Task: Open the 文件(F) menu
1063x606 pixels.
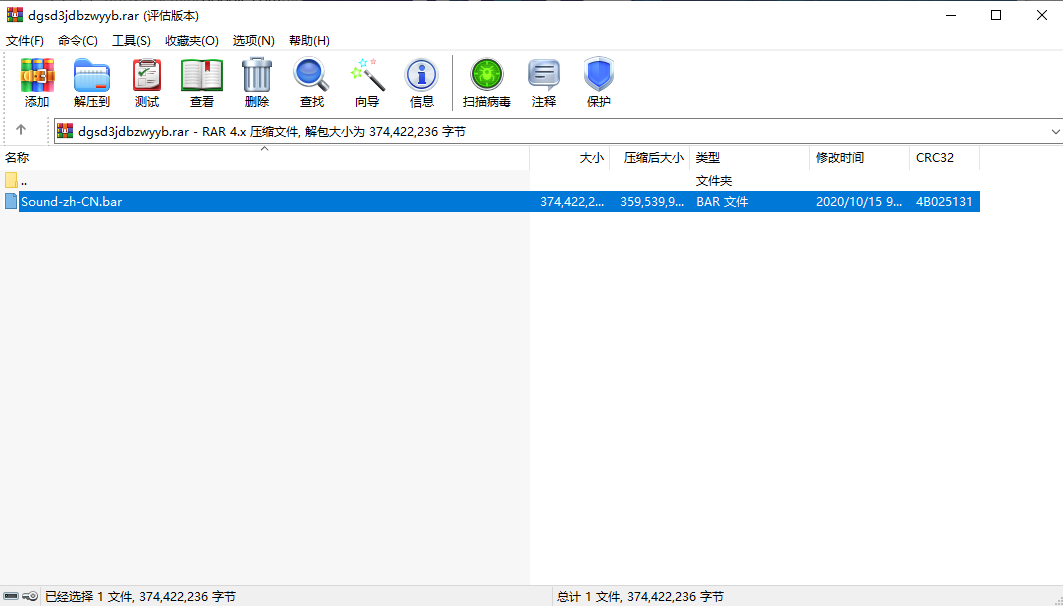Action: [x=25, y=41]
